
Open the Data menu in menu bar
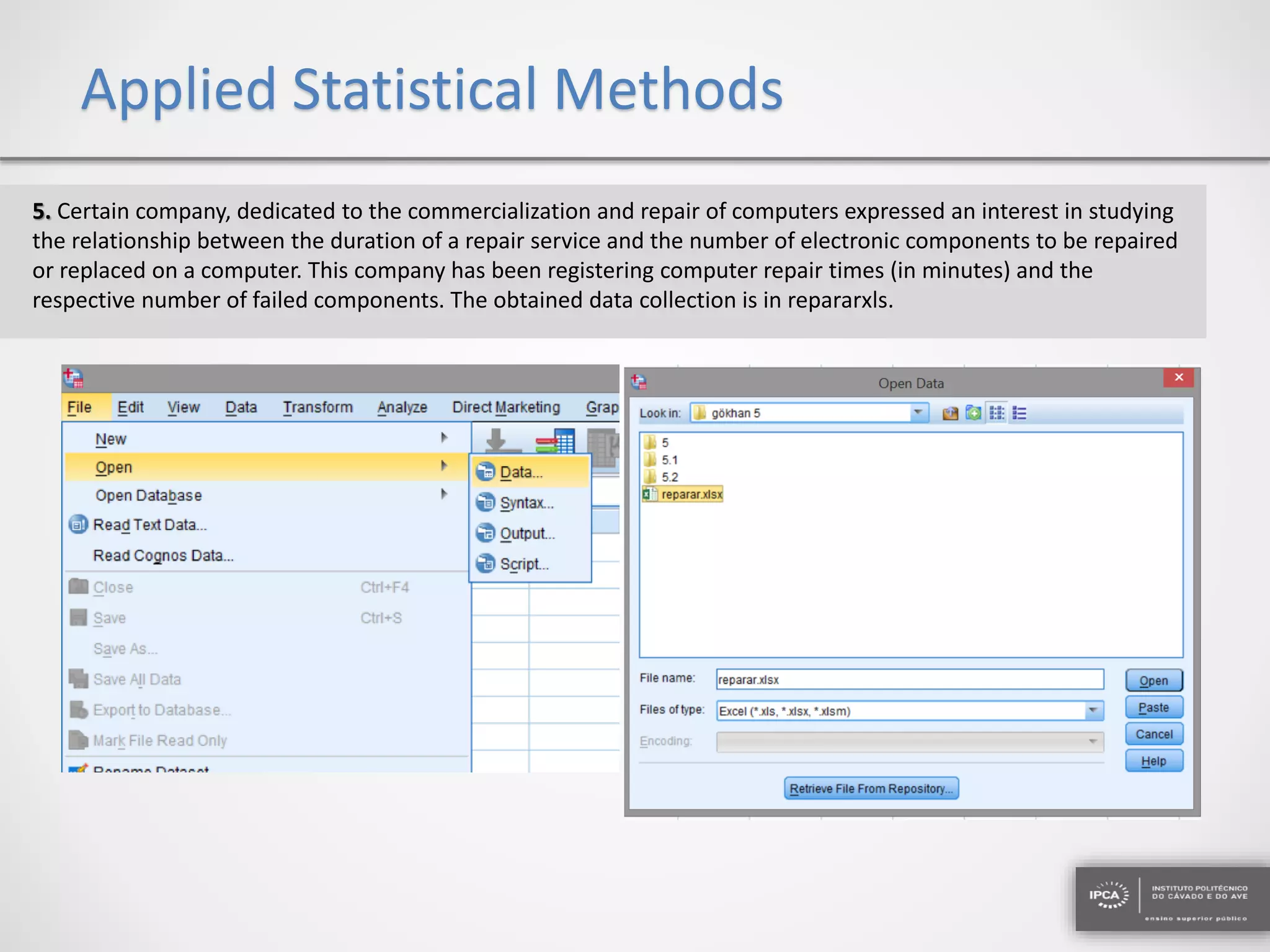tap(241, 407)
